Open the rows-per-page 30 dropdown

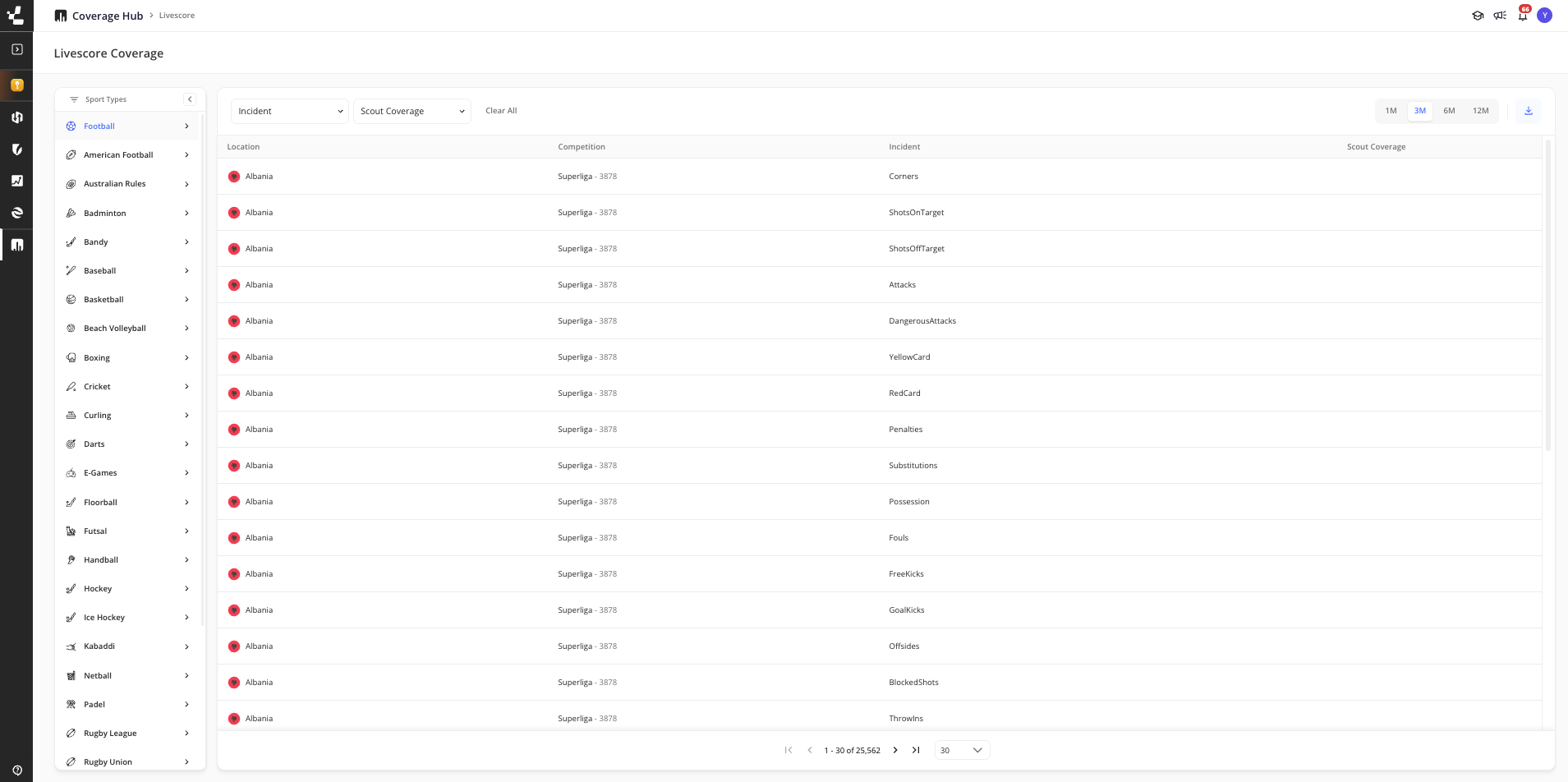point(962,750)
